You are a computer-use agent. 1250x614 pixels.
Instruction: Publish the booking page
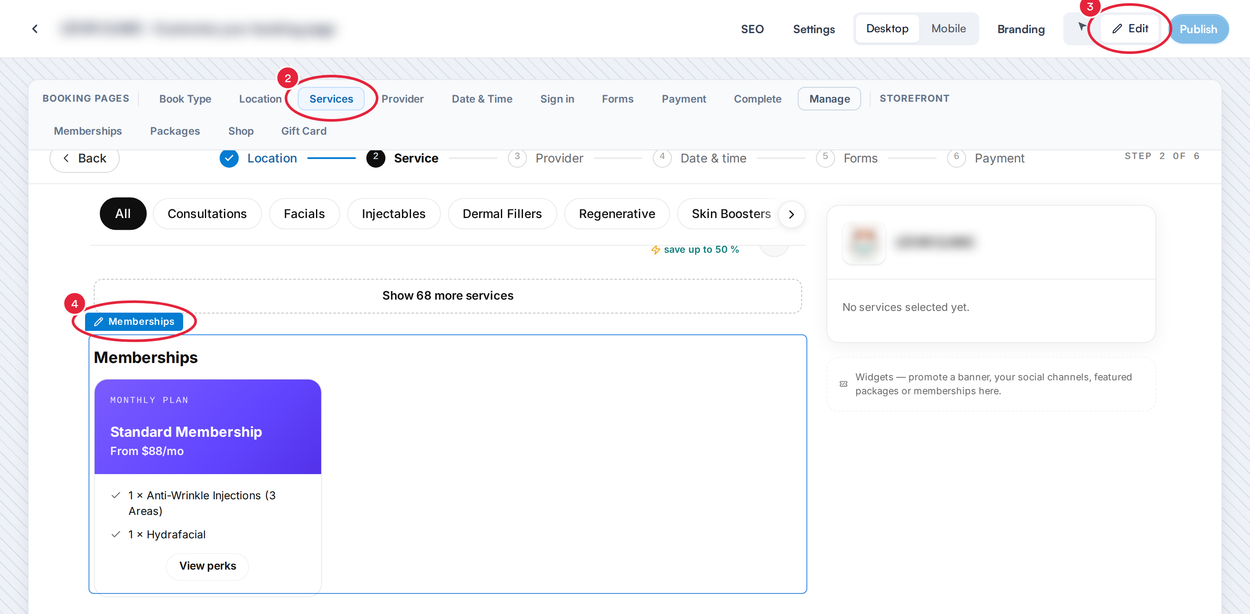coord(1198,29)
